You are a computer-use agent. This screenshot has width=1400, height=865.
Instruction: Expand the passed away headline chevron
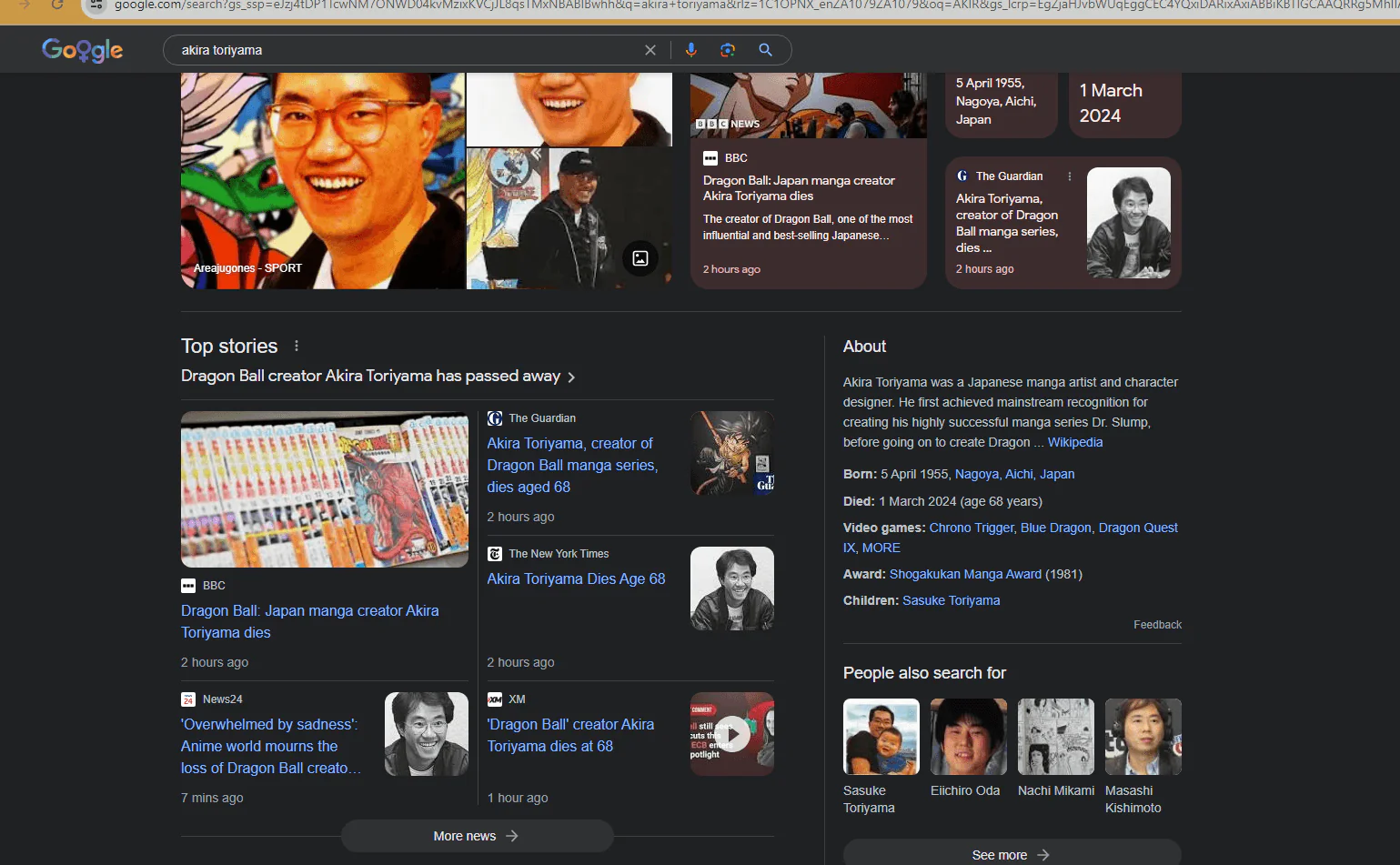tap(571, 377)
